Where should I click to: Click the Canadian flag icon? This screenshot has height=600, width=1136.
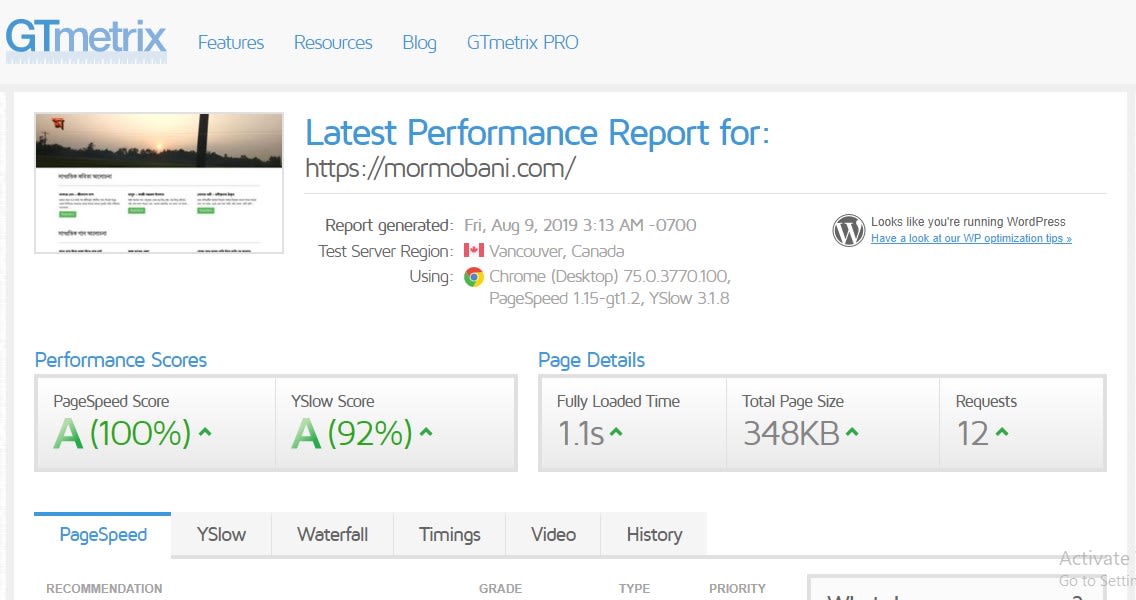pyautogui.click(x=473, y=251)
